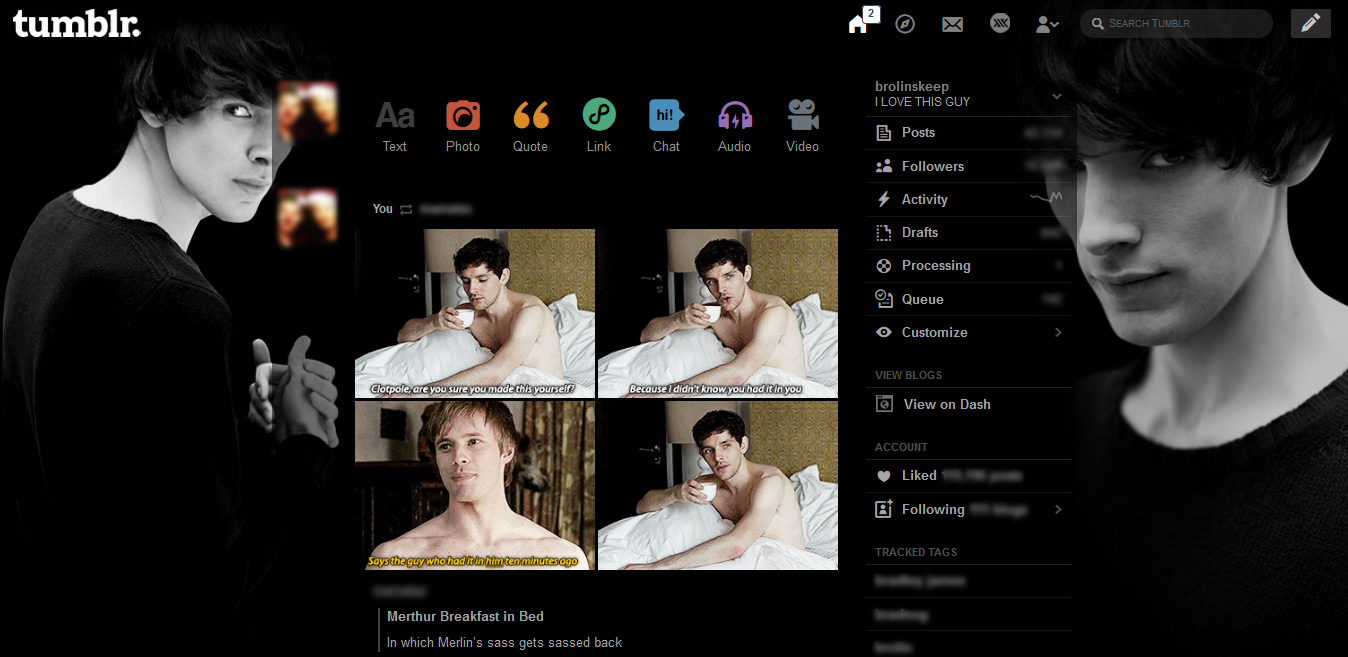
Task: Click the Customize eye icon
Action: 883,332
